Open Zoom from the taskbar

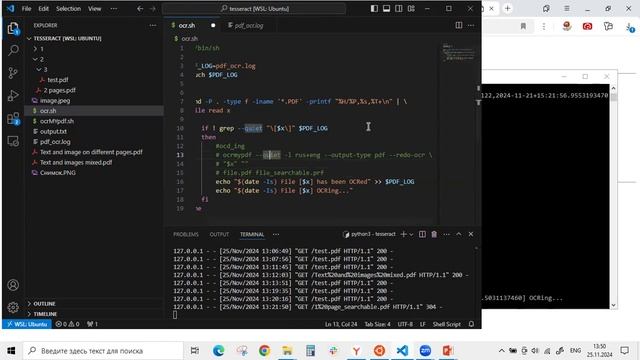[x=425, y=351]
